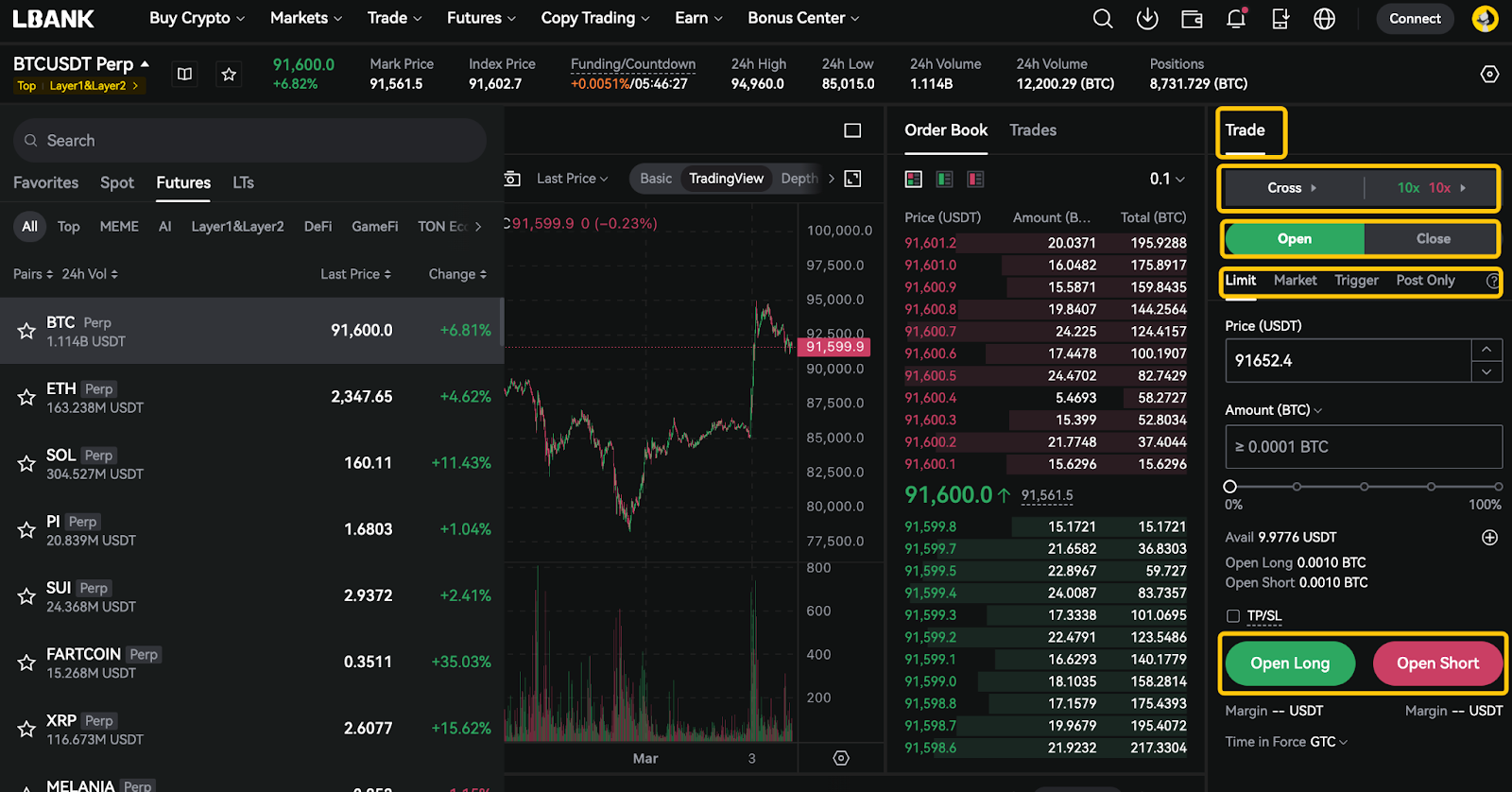Click the download app icon in header
The height and width of the screenshot is (792, 1512).
[1147, 19]
